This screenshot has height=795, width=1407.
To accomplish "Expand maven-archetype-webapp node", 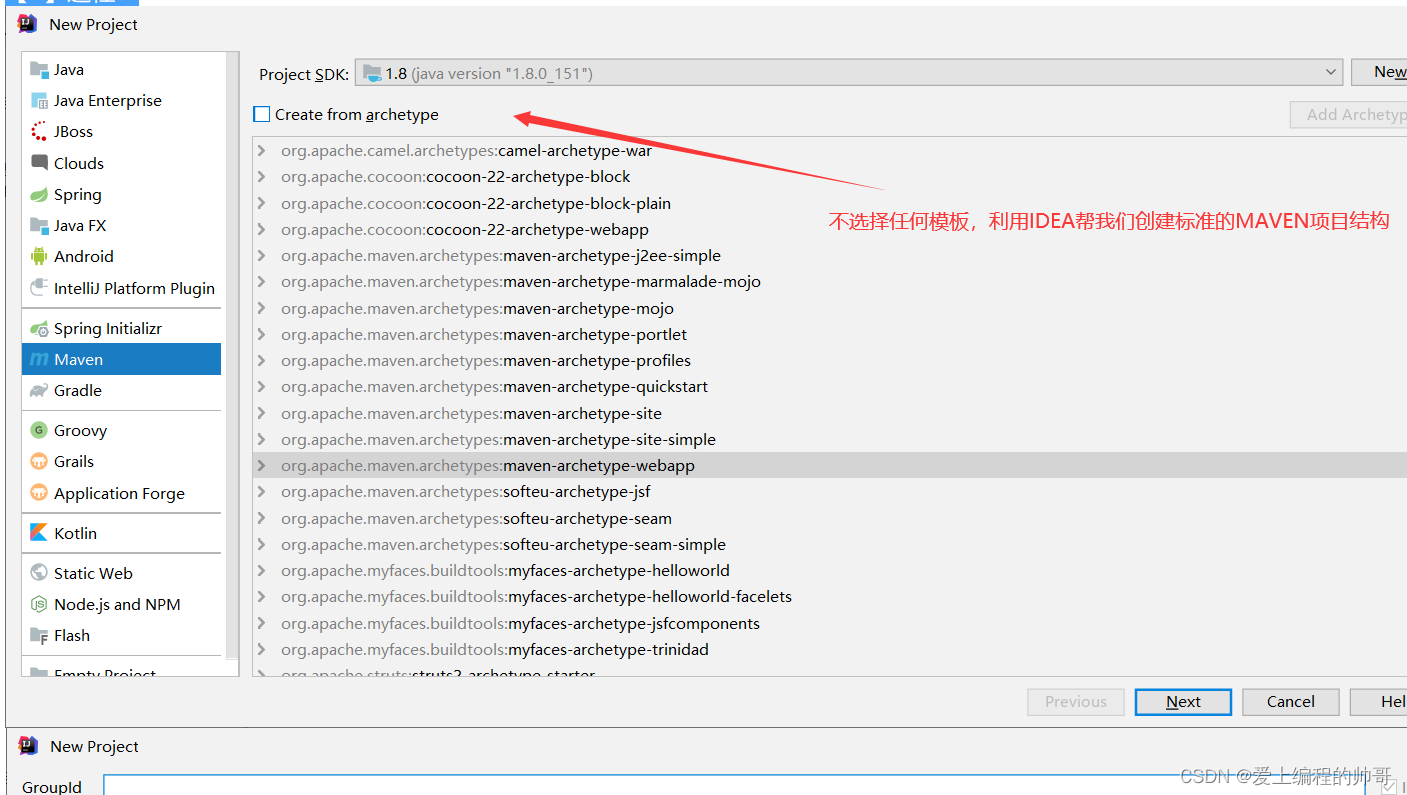I will coord(262,465).
